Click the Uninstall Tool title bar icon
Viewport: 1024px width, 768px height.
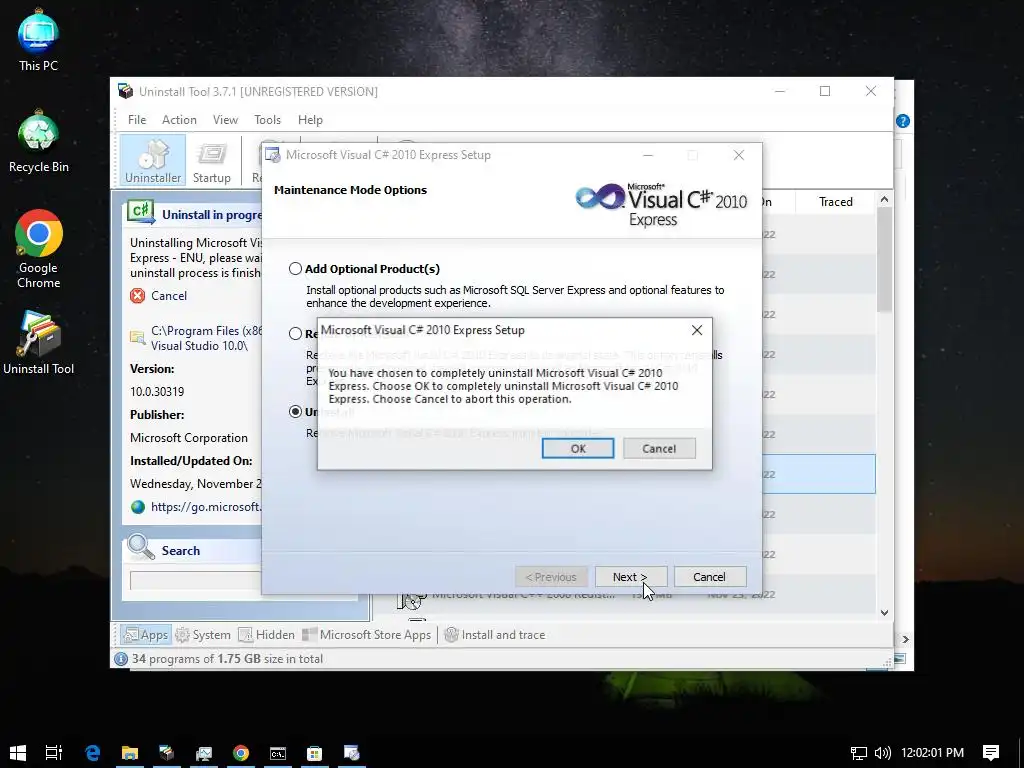(125, 91)
